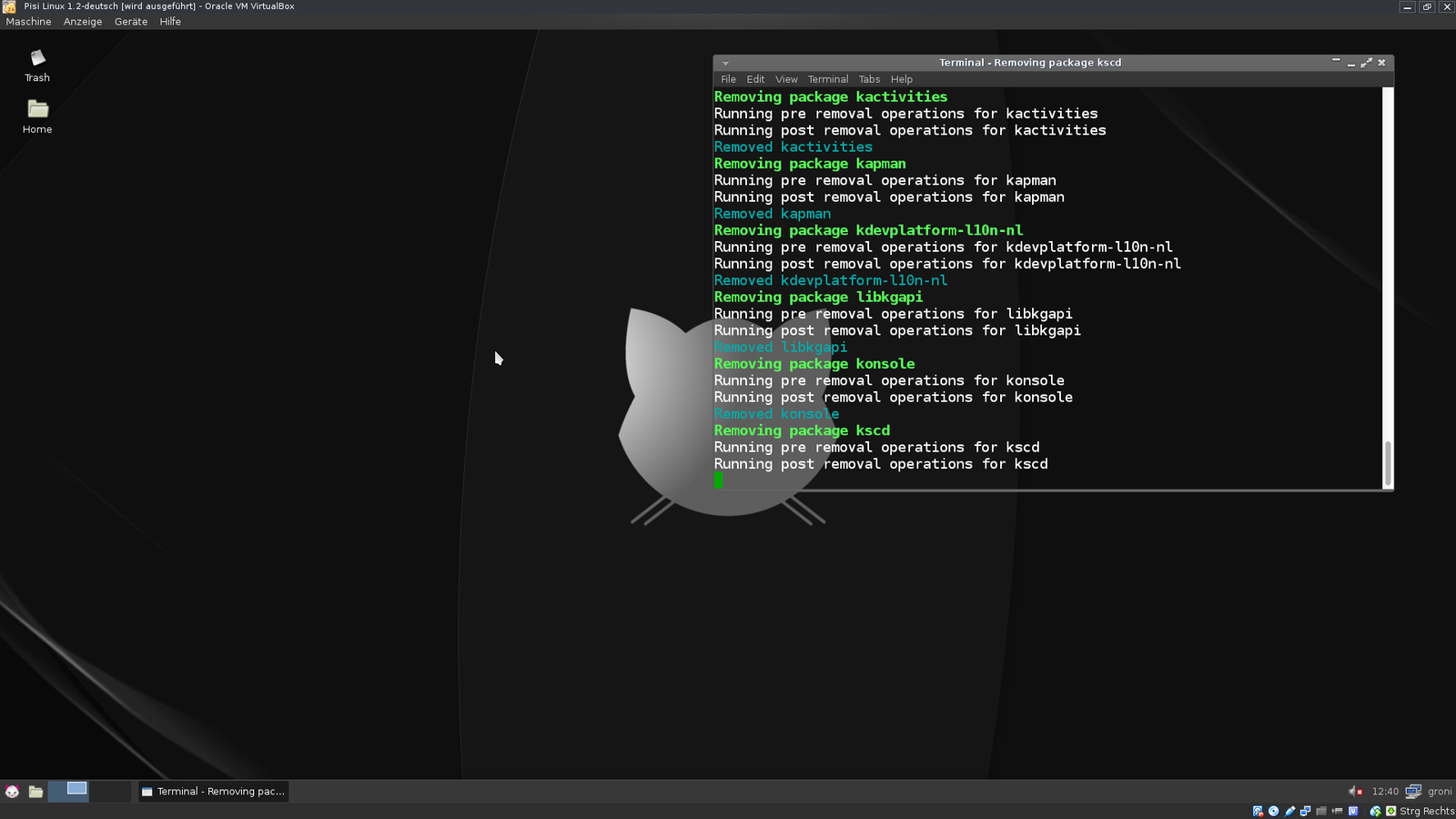Open the VirtualBox Maschine menu
Image resolution: width=1456 pixels, height=819 pixels.
click(29, 22)
